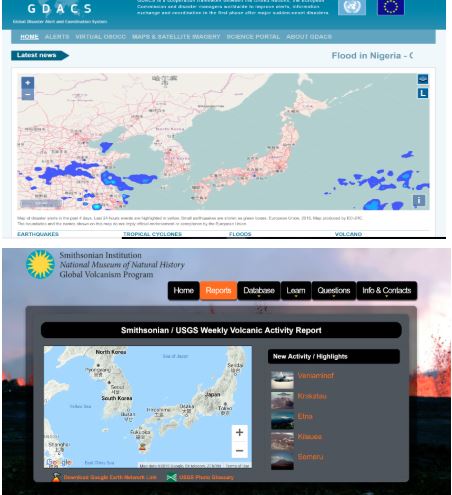
Task: Zoom in on the volcano Google map
Action: (x=239, y=433)
